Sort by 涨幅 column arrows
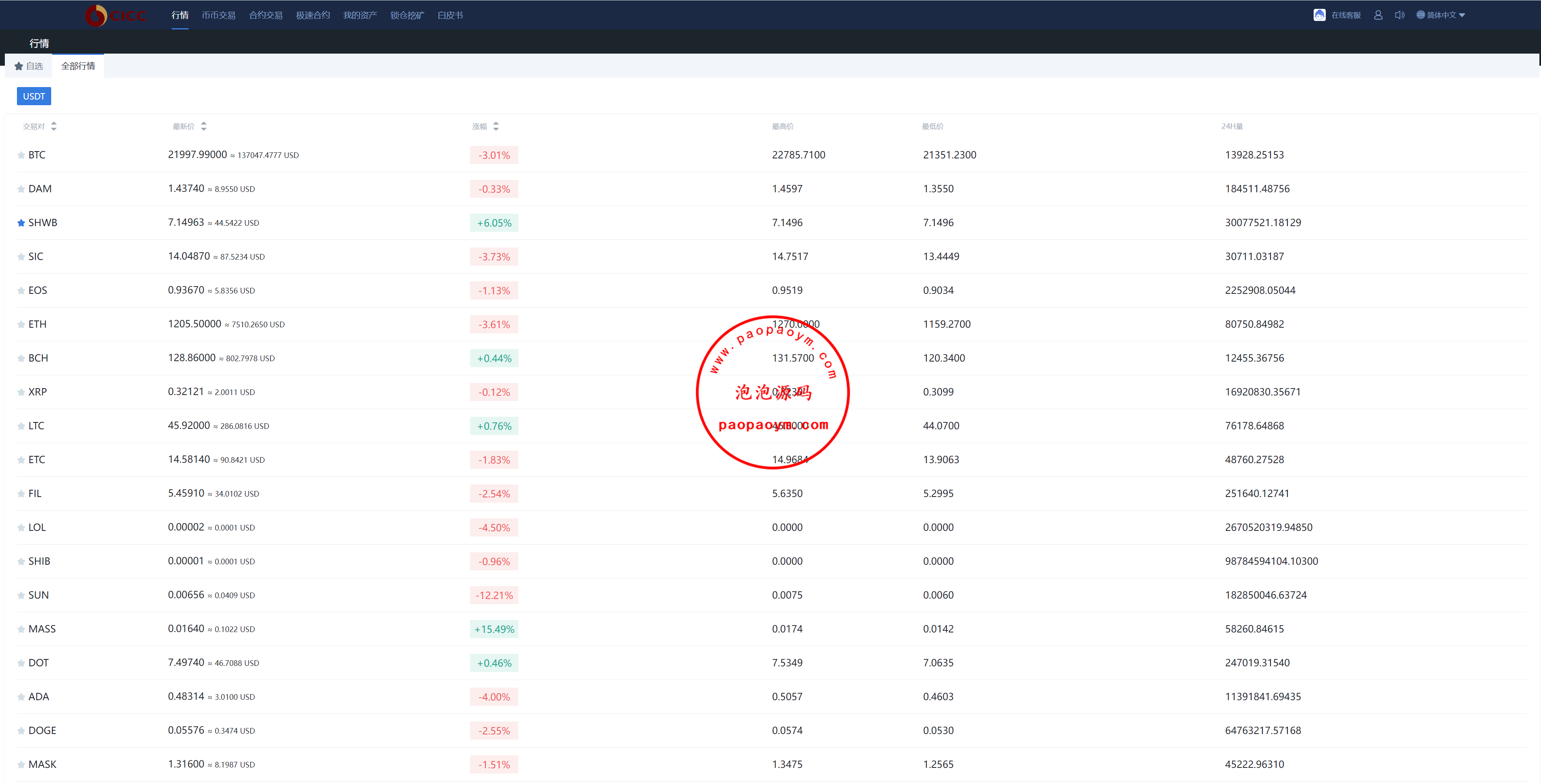This screenshot has height=784, width=1541. pos(496,126)
